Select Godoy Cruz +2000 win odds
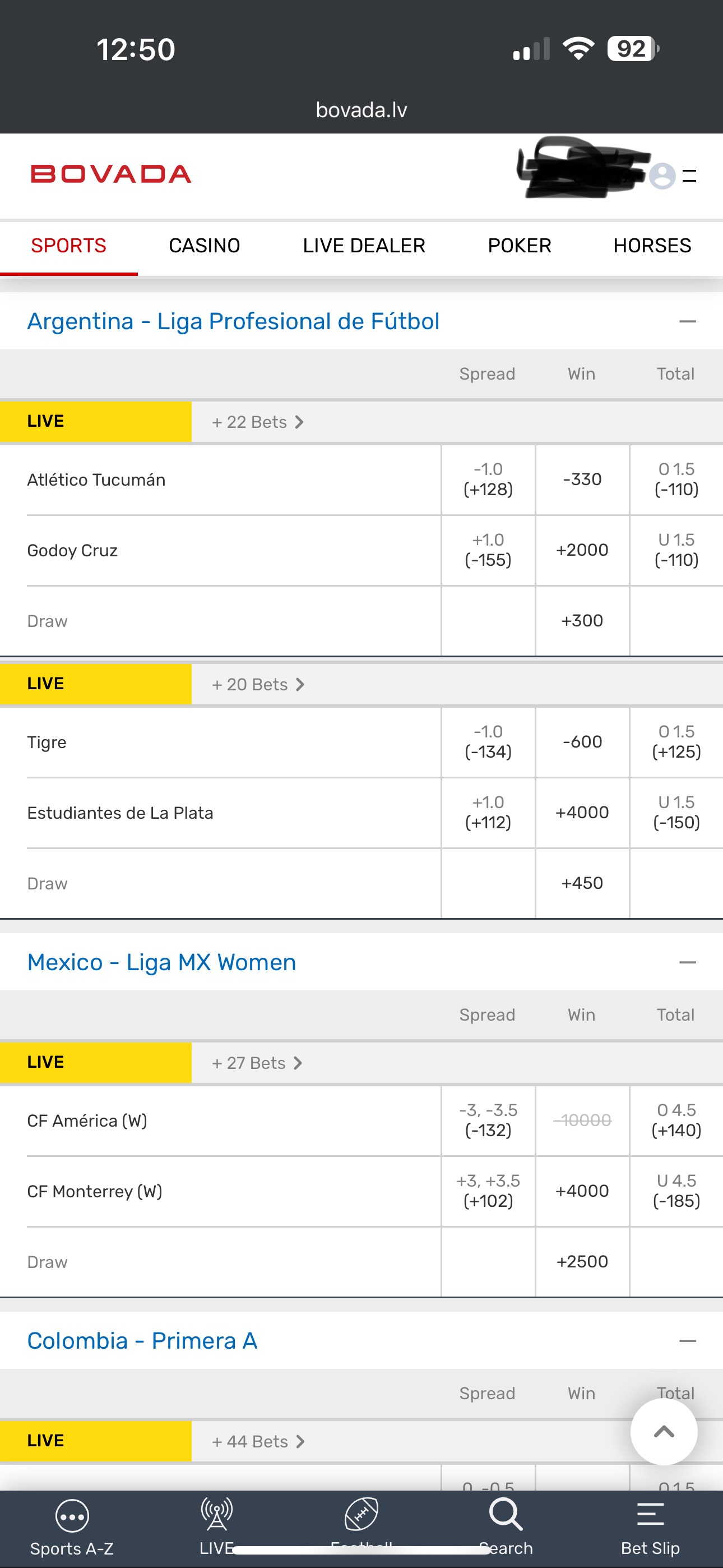 pyautogui.click(x=582, y=550)
